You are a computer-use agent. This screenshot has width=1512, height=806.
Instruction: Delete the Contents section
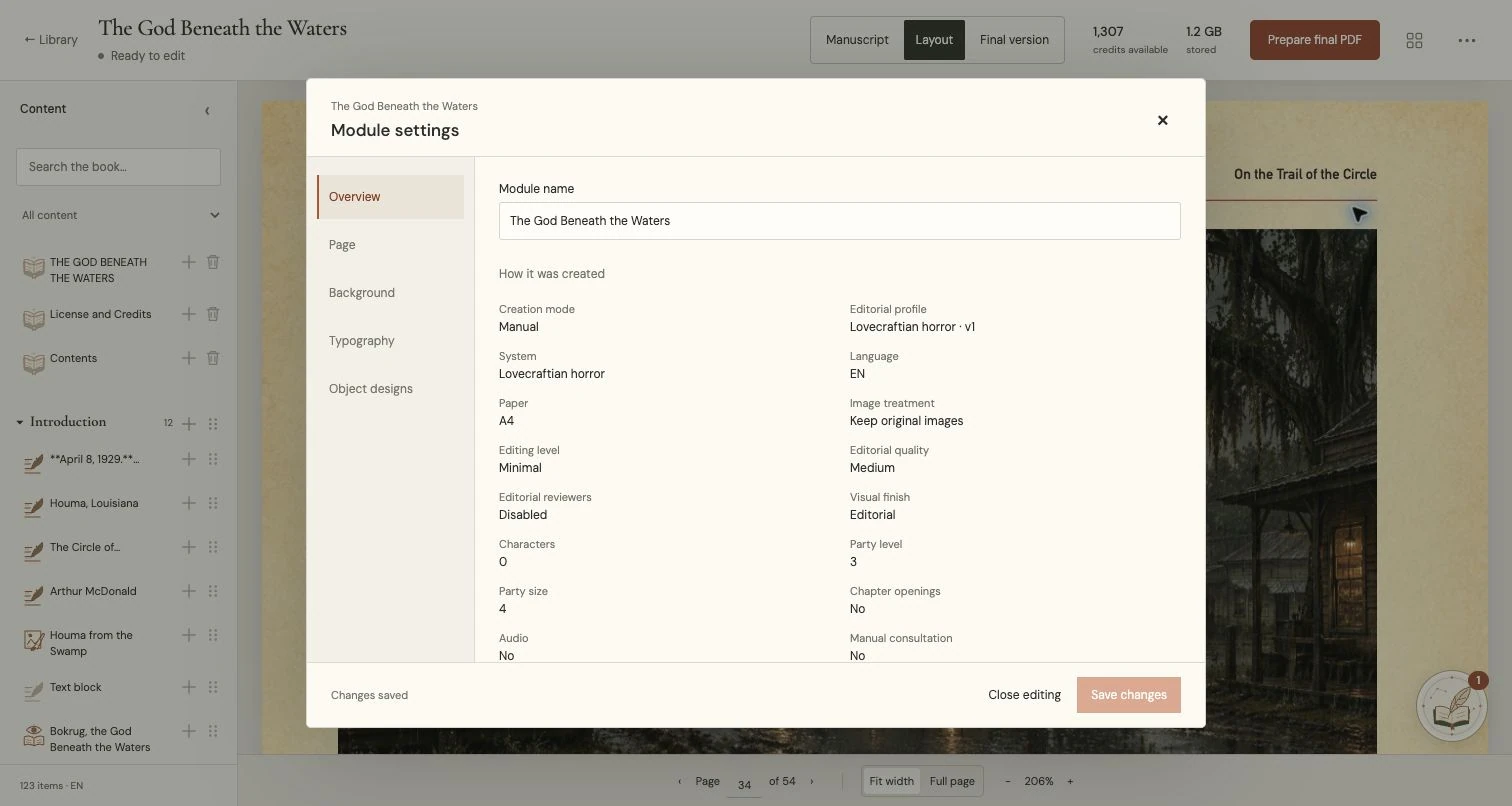213,358
